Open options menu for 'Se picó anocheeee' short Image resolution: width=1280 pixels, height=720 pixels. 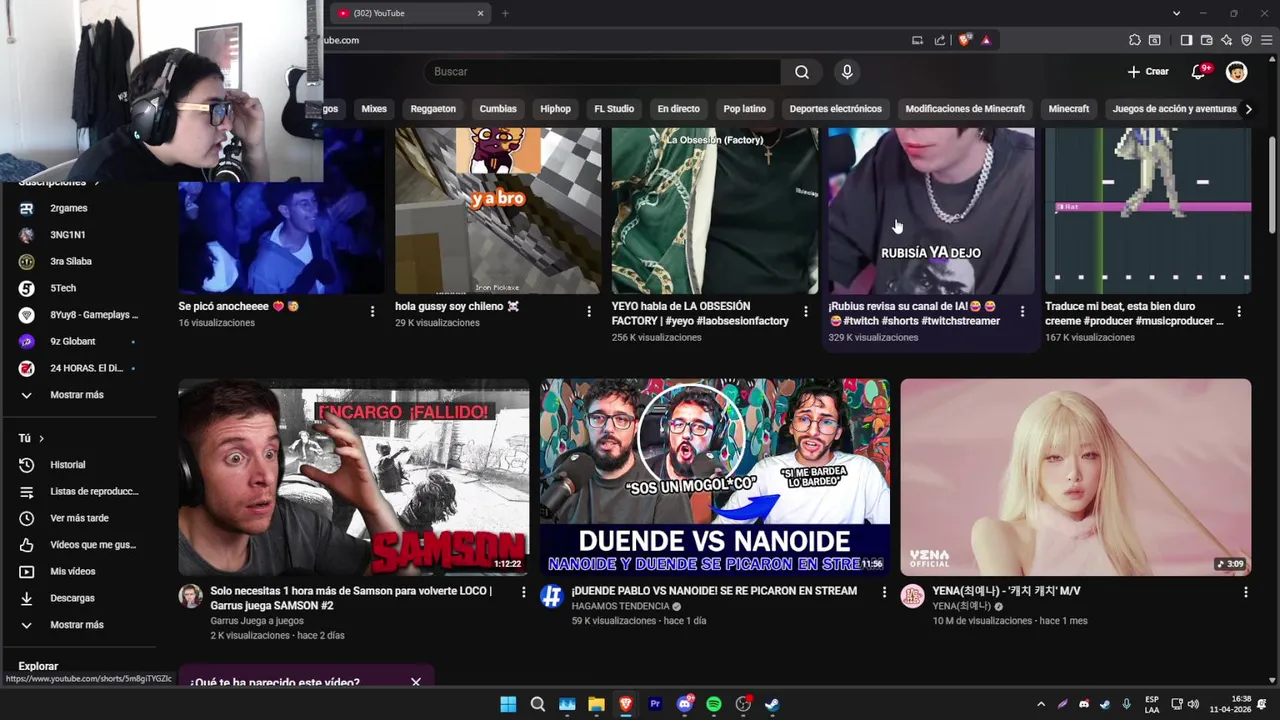[372, 312]
